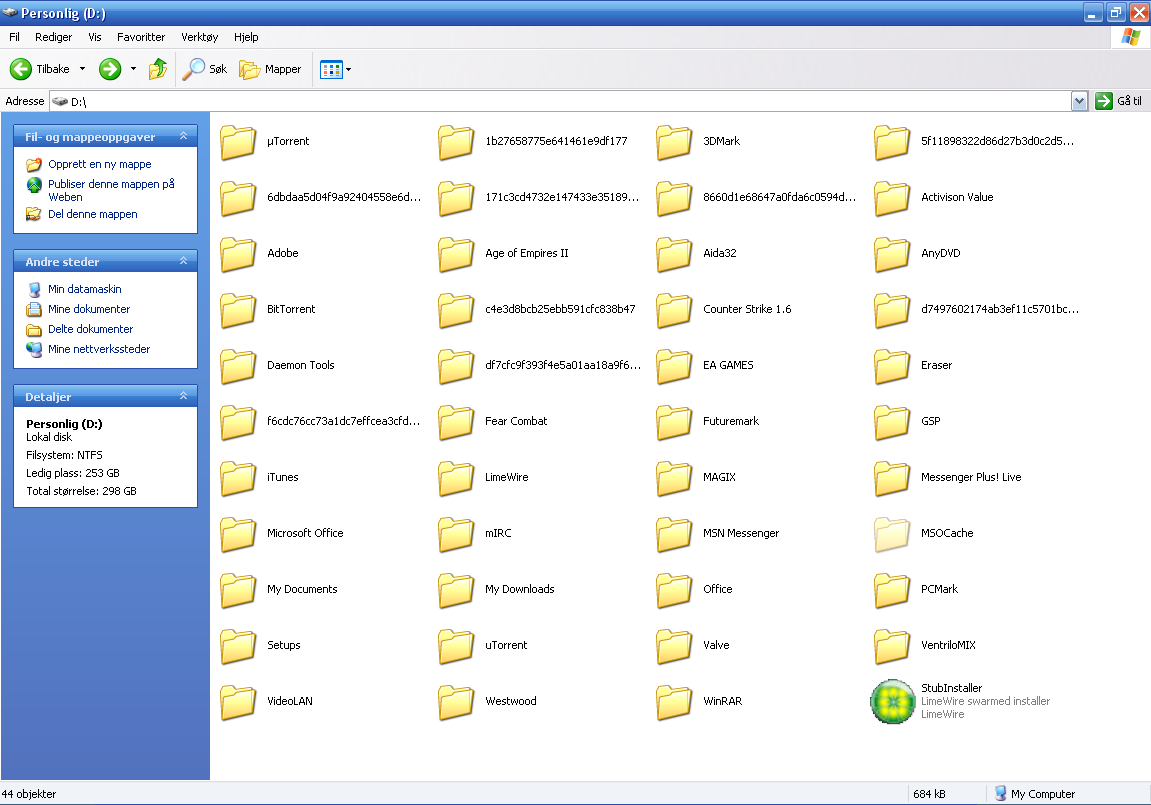Collapse the Detaljer panel
Screen dimensions: 1151x805
183,396
